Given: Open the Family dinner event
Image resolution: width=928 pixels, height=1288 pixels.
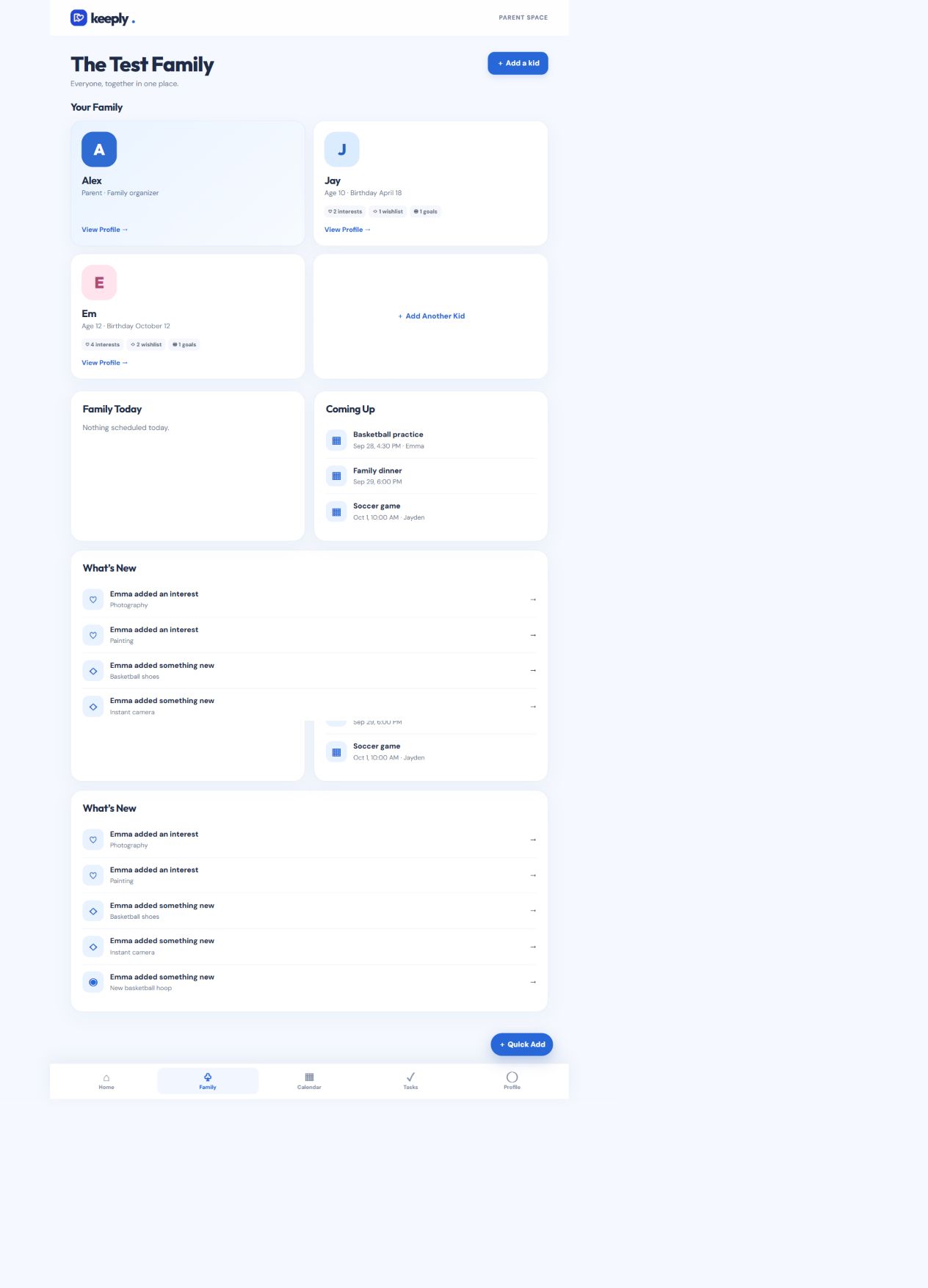Looking at the screenshot, I should click(431, 476).
